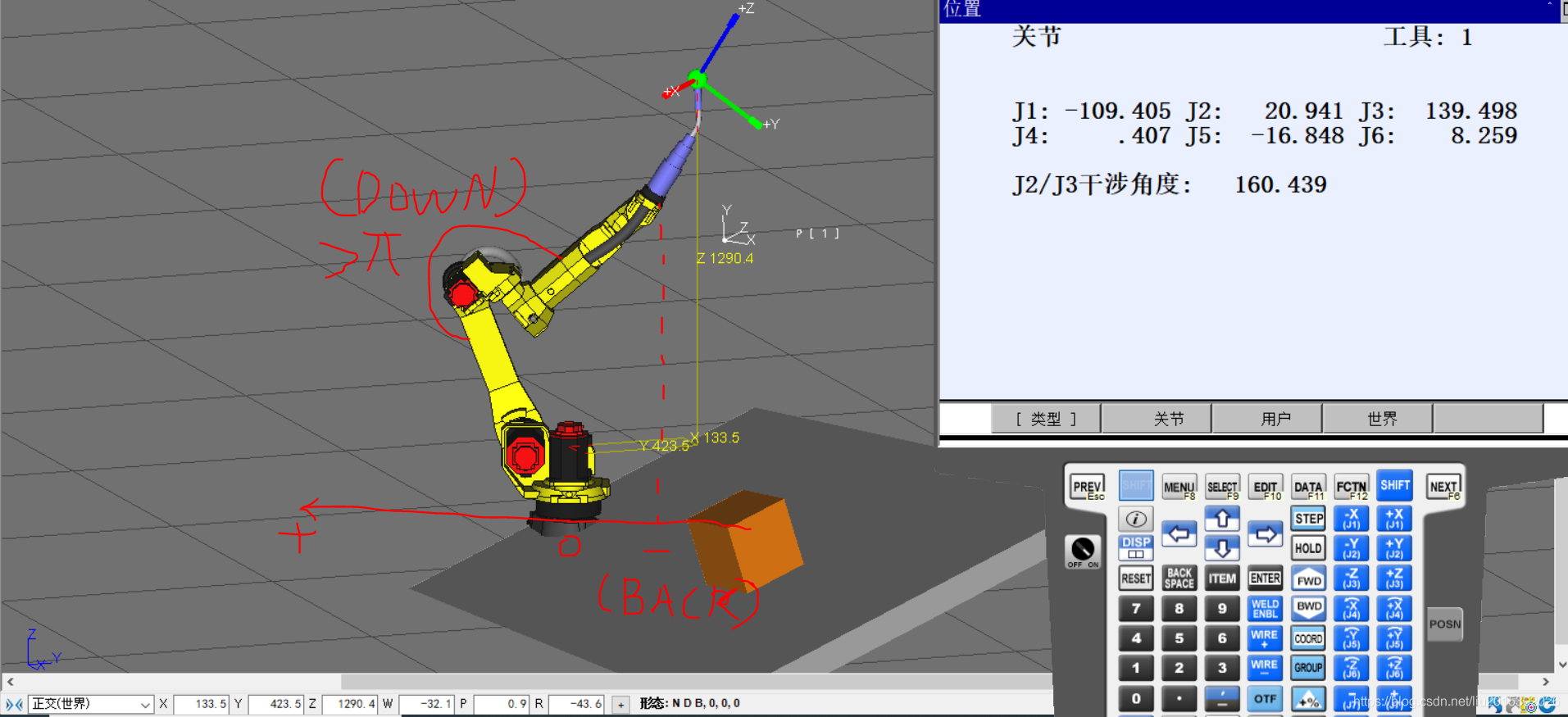Jog rotate +Z (J6) key
This screenshot has height=717, width=1568.
click(x=1394, y=667)
